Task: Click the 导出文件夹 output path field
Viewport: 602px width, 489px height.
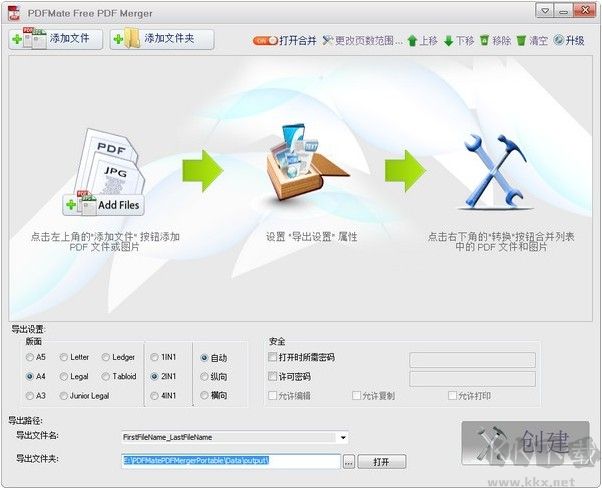Action: click(x=231, y=461)
